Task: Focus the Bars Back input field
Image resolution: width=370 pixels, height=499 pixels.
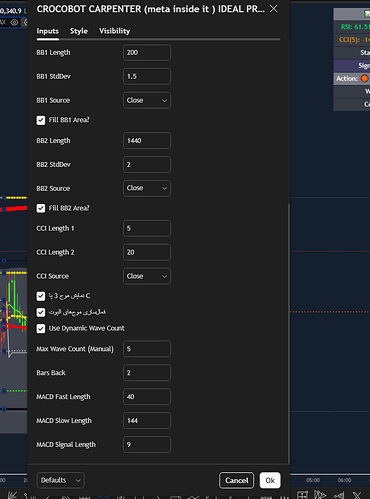Action: [x=147, y=373]
